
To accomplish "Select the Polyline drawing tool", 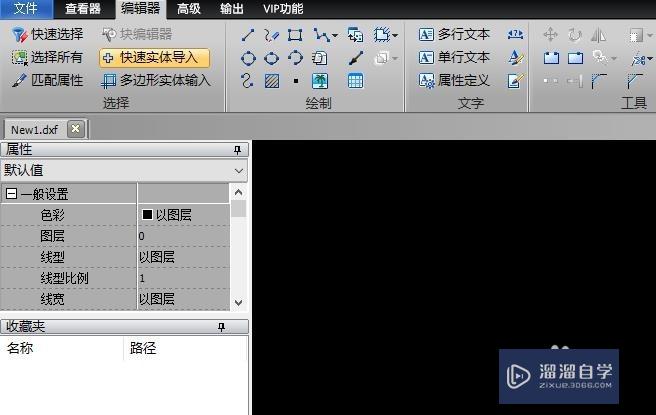I will (x=321, y=35).
